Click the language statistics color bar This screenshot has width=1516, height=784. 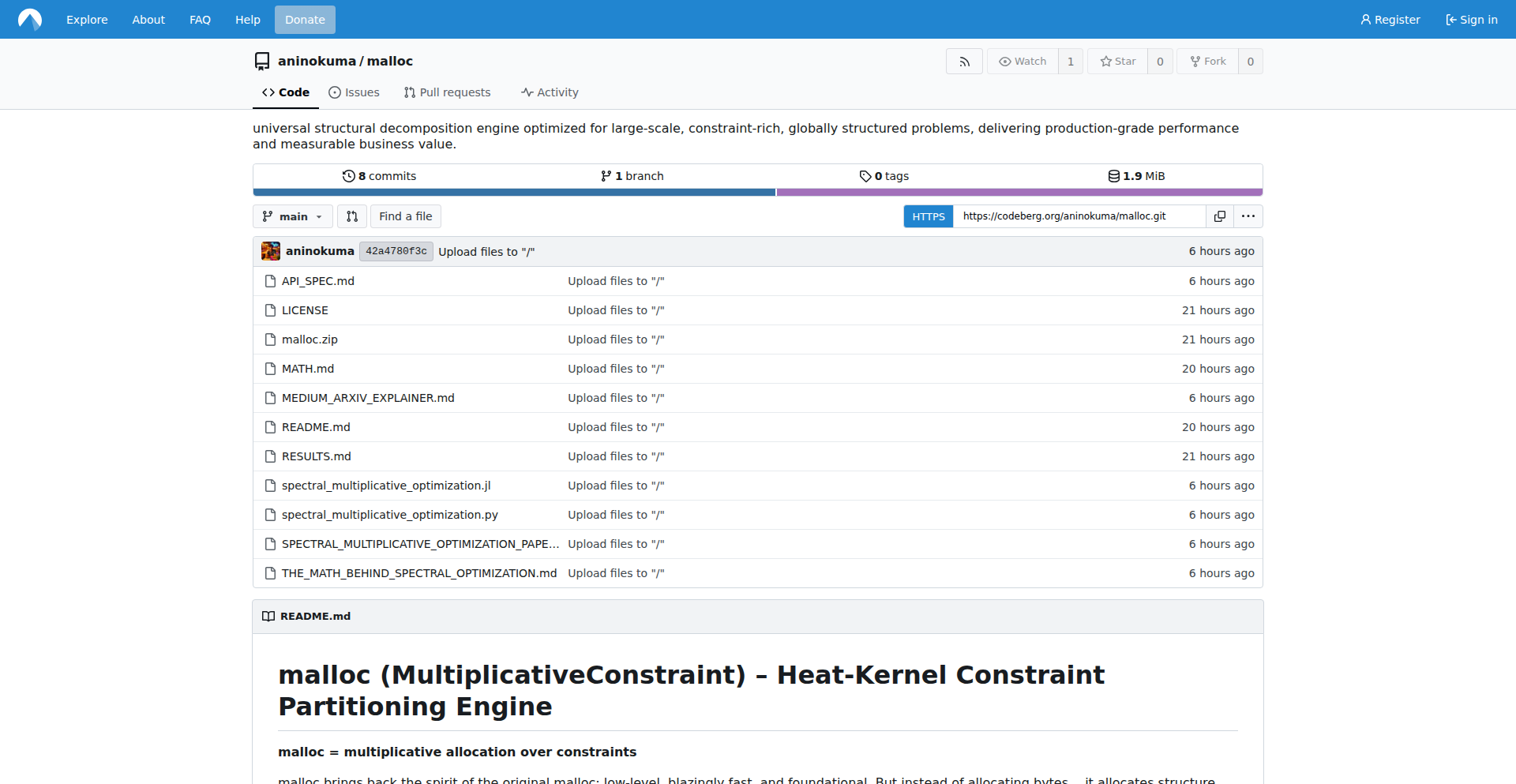click(757, 192)
